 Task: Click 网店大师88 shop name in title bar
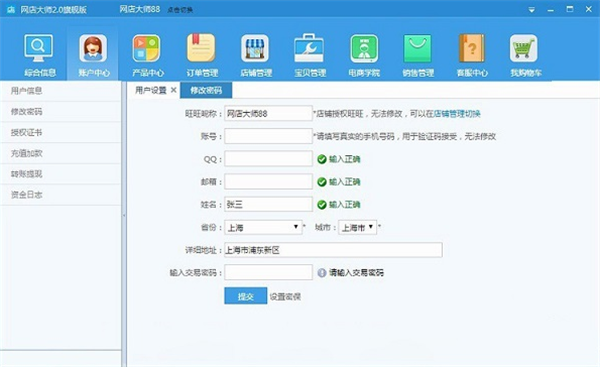[140, 9]
